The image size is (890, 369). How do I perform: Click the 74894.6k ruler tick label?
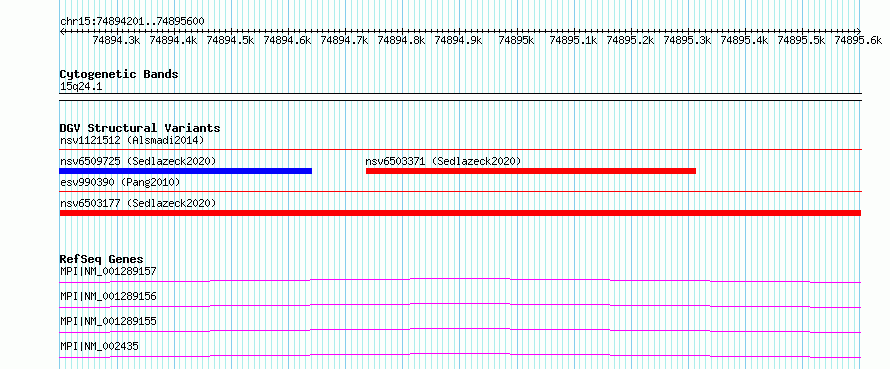(x=288, y=40)
